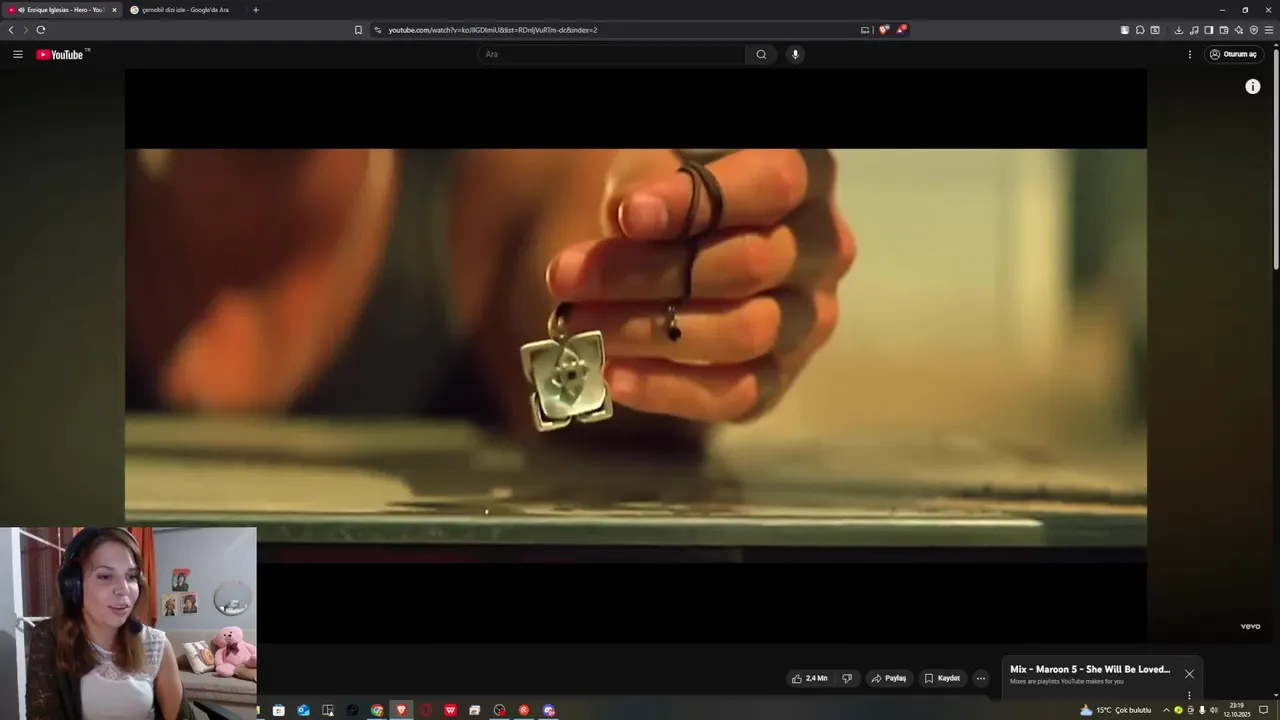Open Brave browser in the taskbar
1280x720 pixels.
(401, 710)
